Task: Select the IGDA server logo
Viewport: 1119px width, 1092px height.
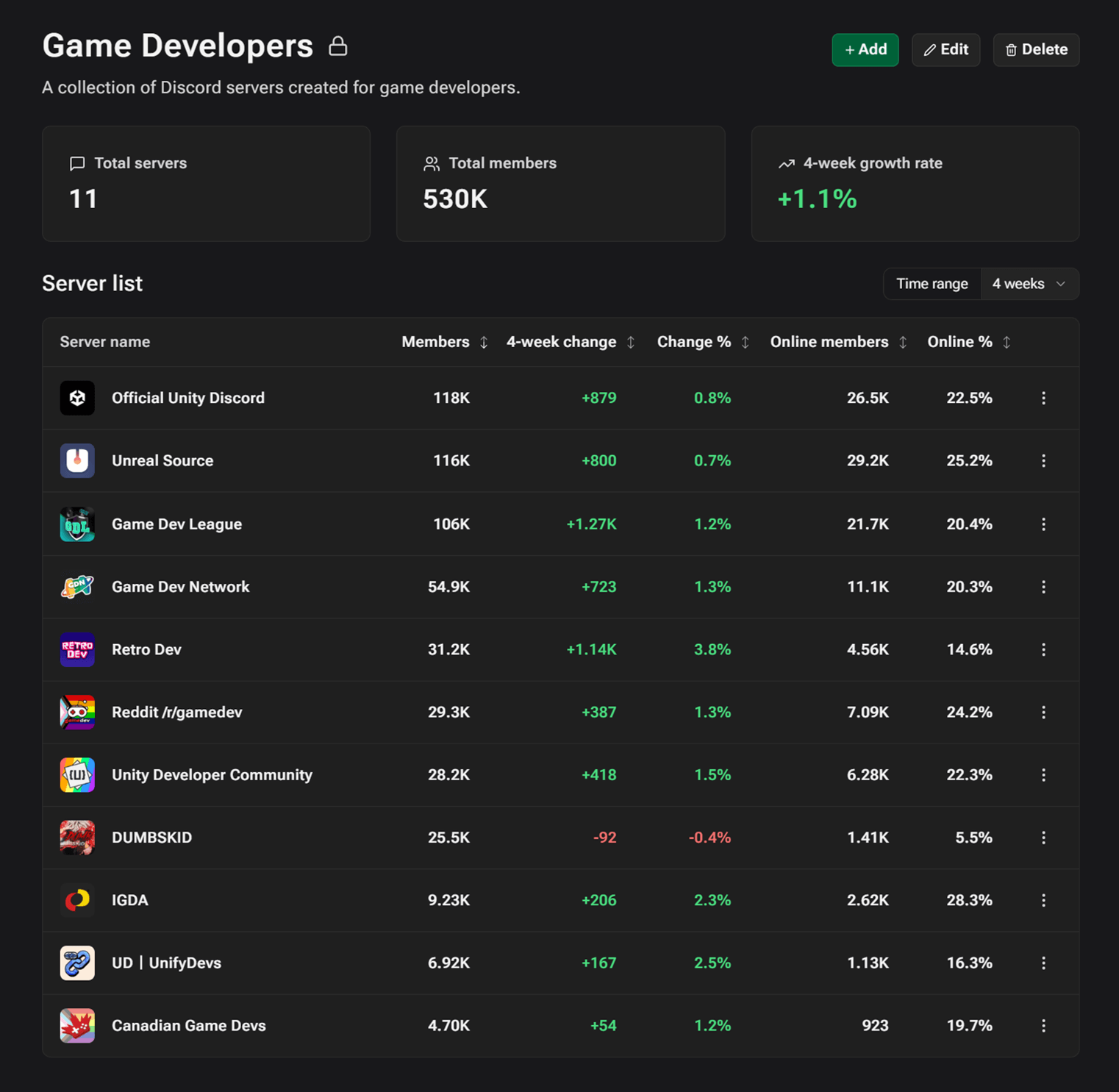Action: (x=77, y=900)
